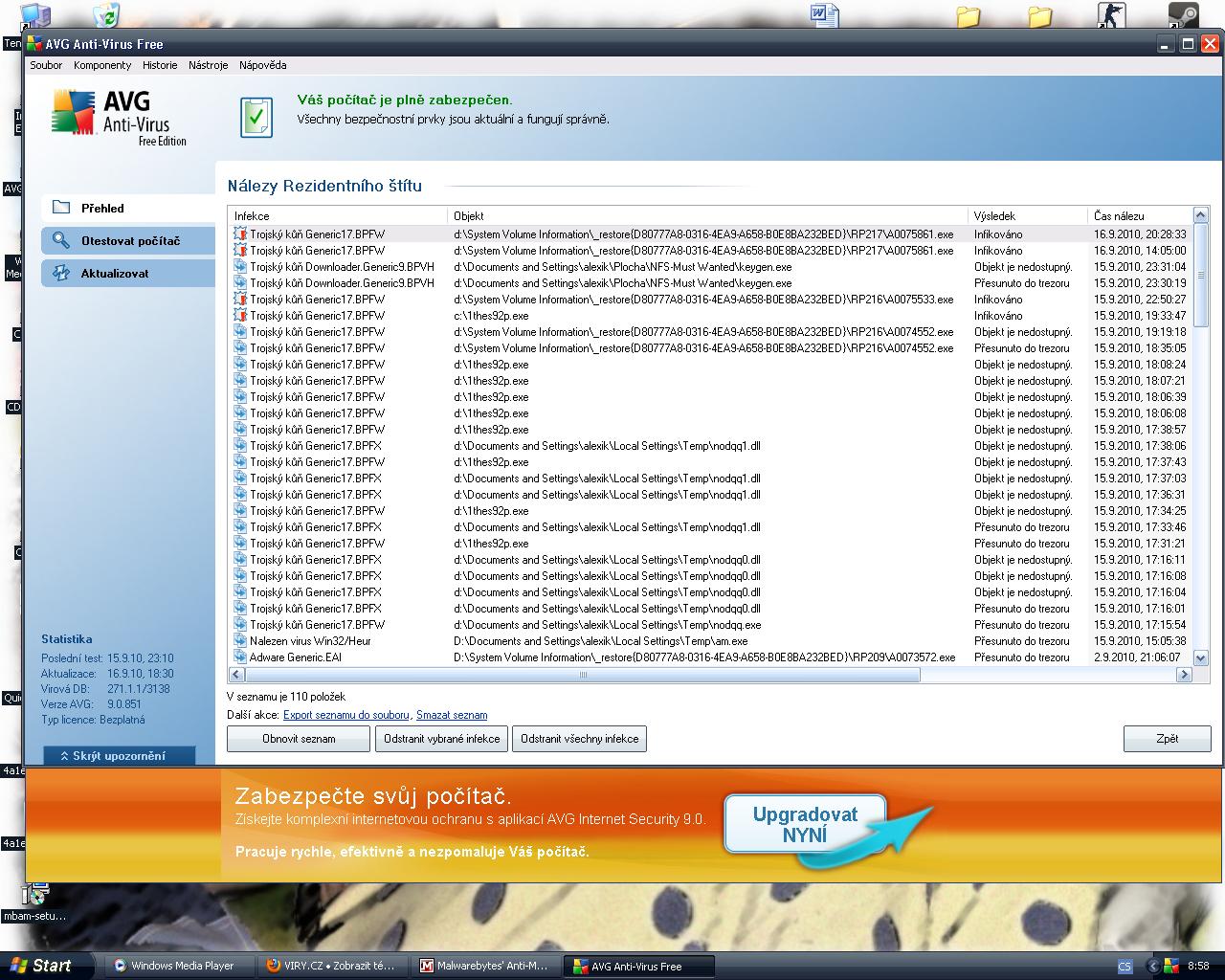Click the magnifier icon for Otestovat počítač
This screenshot has height=980, width=1225.
[x=61, y=240]
